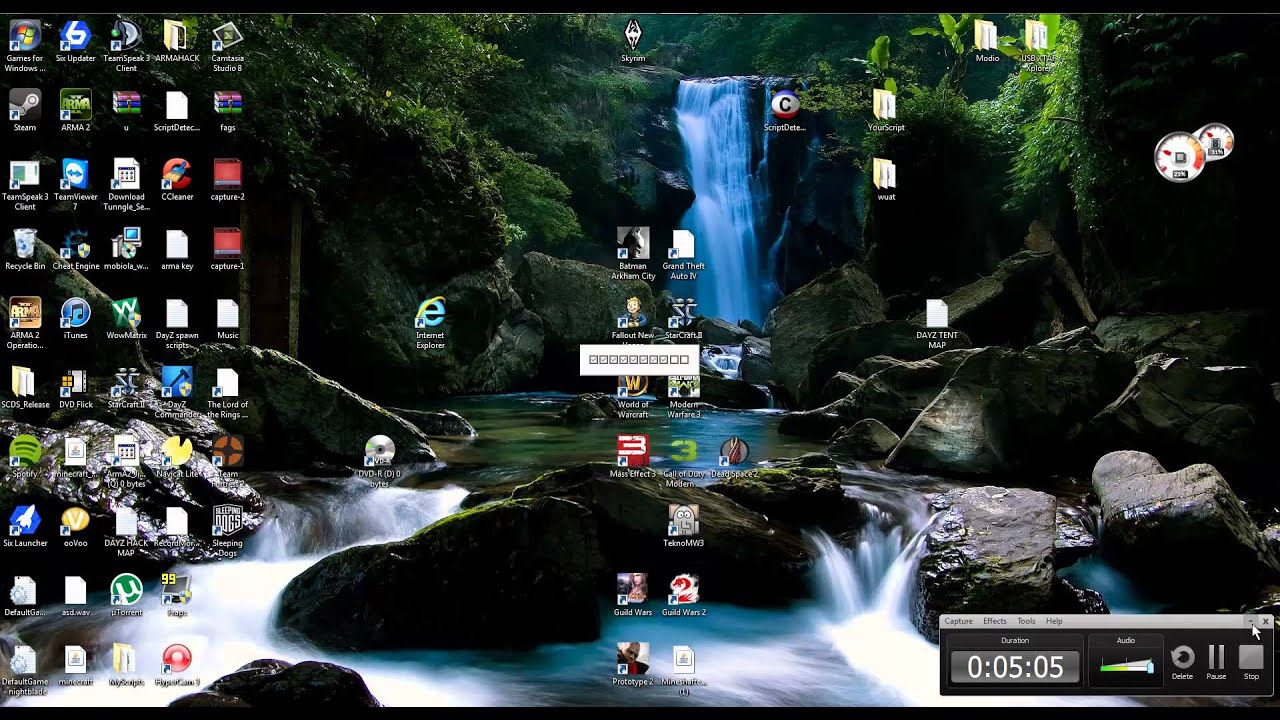Select the Skyrim desktop shortcut
Image resolution: width=1280 pixels, height=720 pixels.
(x=633, y=42)
